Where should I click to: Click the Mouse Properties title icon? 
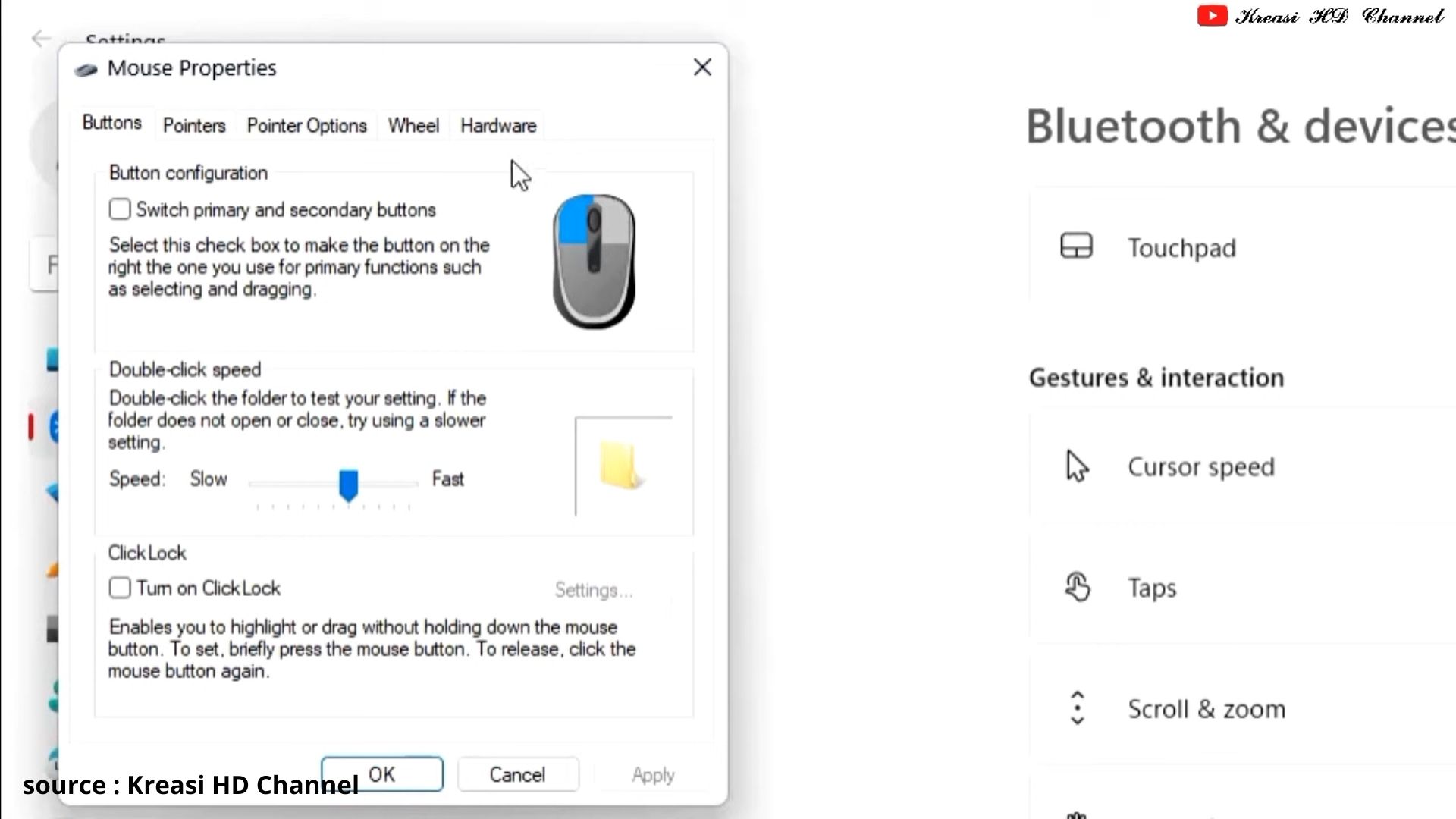tap(86, 70)
